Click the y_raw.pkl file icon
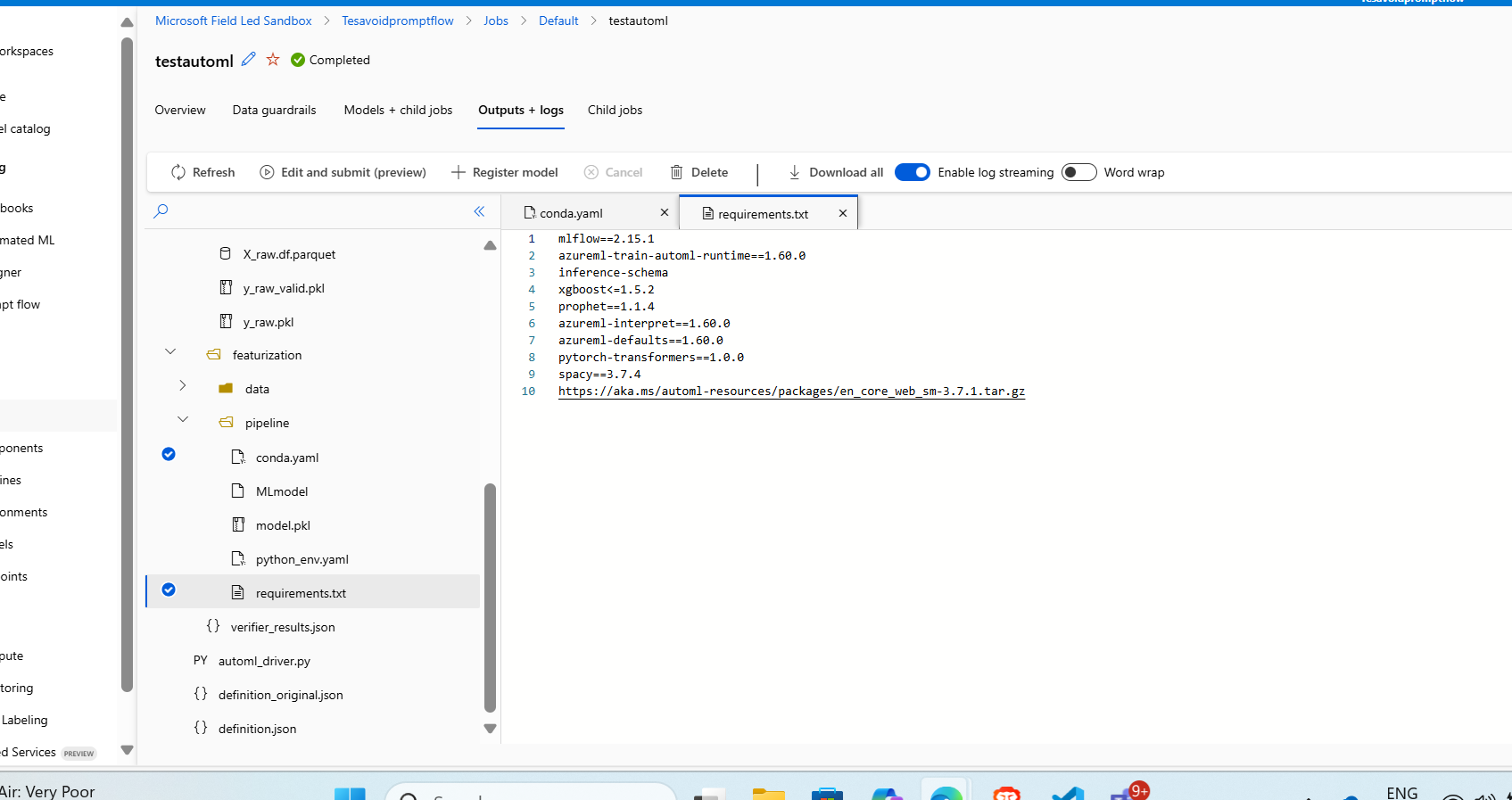1512x800 pixels. point(226,321)
